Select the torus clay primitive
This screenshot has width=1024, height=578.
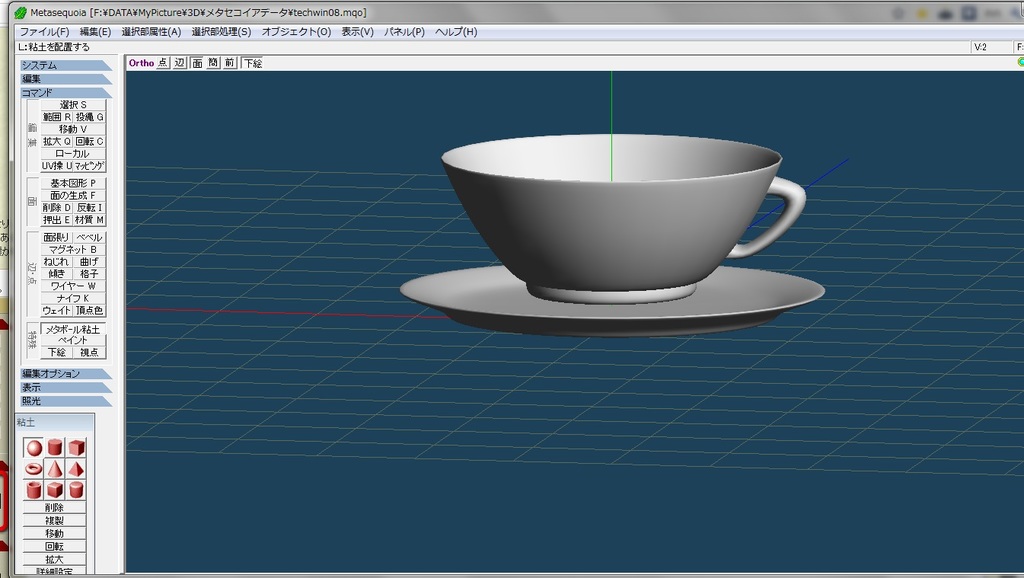point(34,468)
